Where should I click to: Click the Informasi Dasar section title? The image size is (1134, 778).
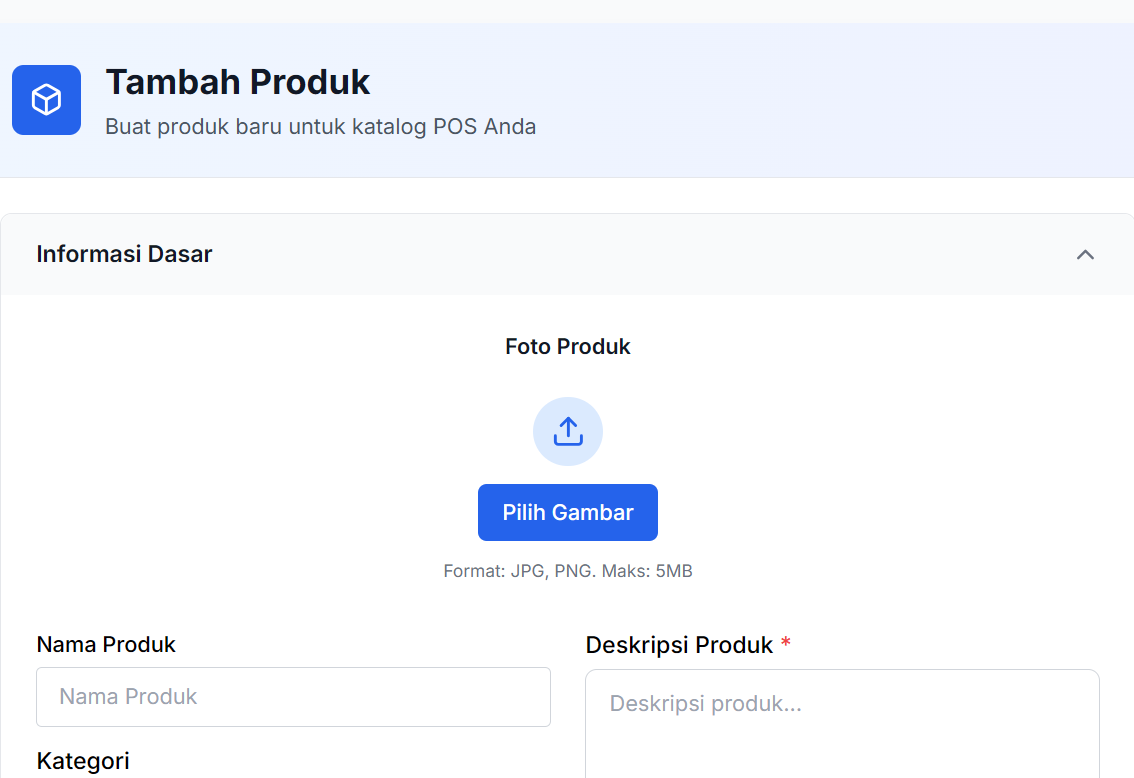tap(124, 255)
